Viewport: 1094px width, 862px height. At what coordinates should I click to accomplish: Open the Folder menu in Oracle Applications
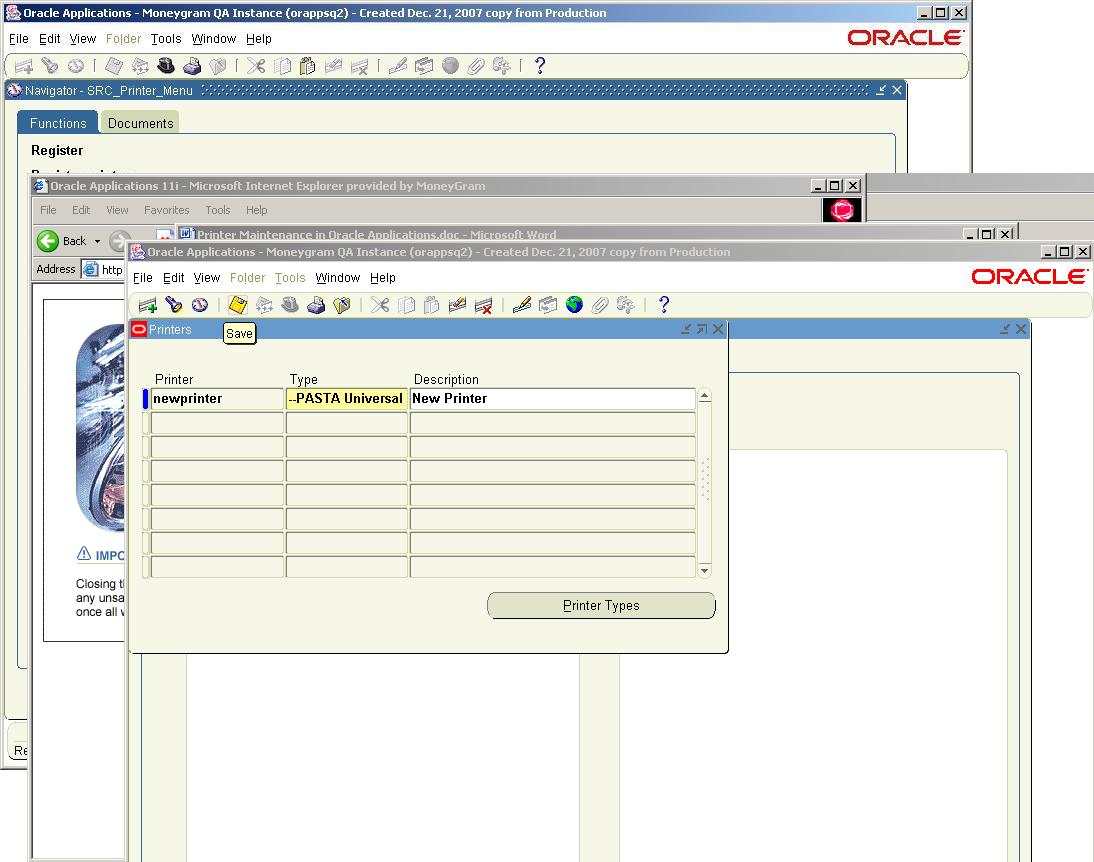[247, 278]
